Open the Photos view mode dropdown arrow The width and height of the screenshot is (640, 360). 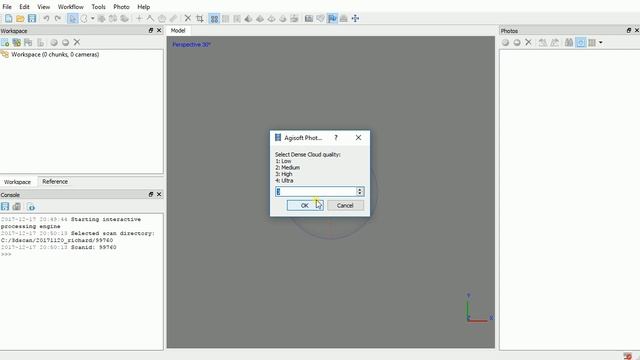pyautogui.click(x=600, y=42)
